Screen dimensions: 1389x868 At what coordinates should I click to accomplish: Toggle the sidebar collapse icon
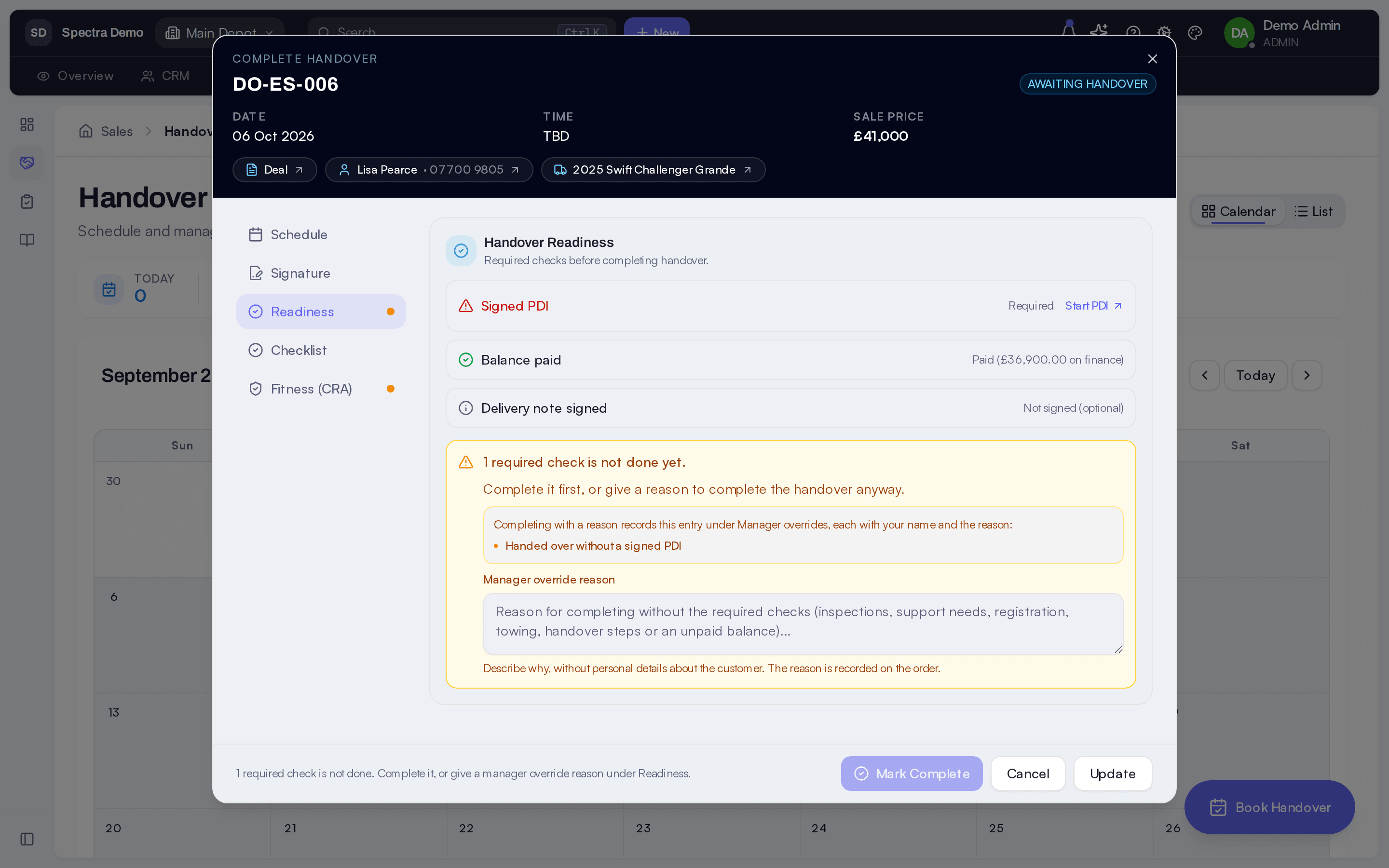tap(27, 839)
